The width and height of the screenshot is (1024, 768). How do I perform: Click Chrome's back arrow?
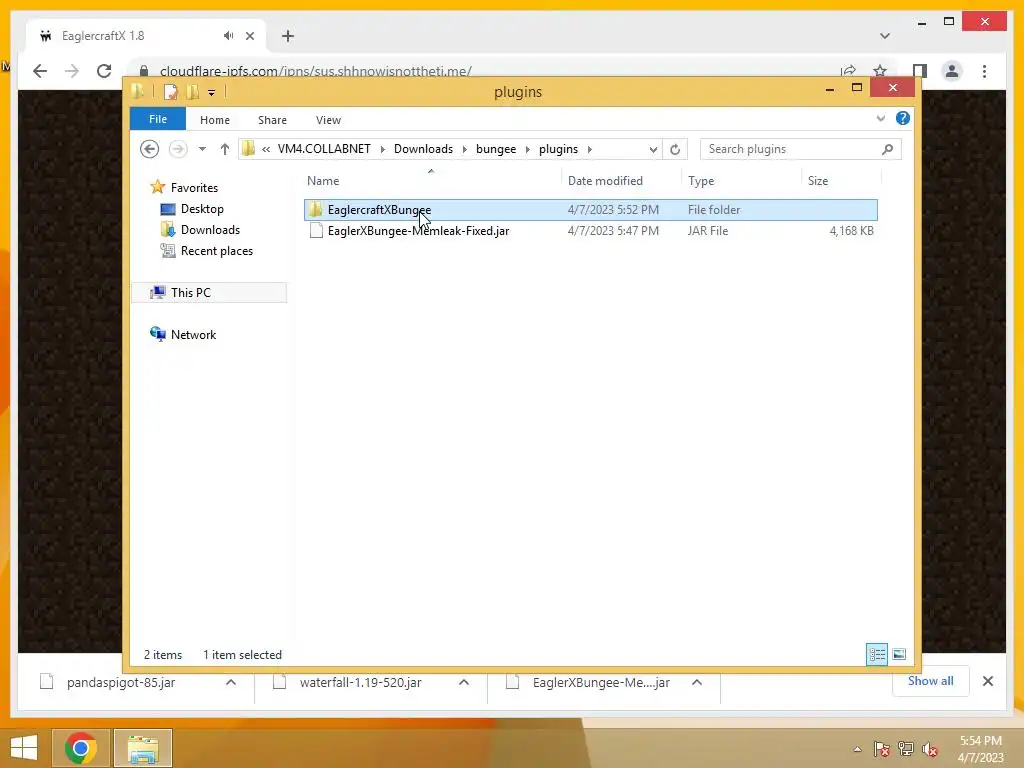[x=40, y=71]
